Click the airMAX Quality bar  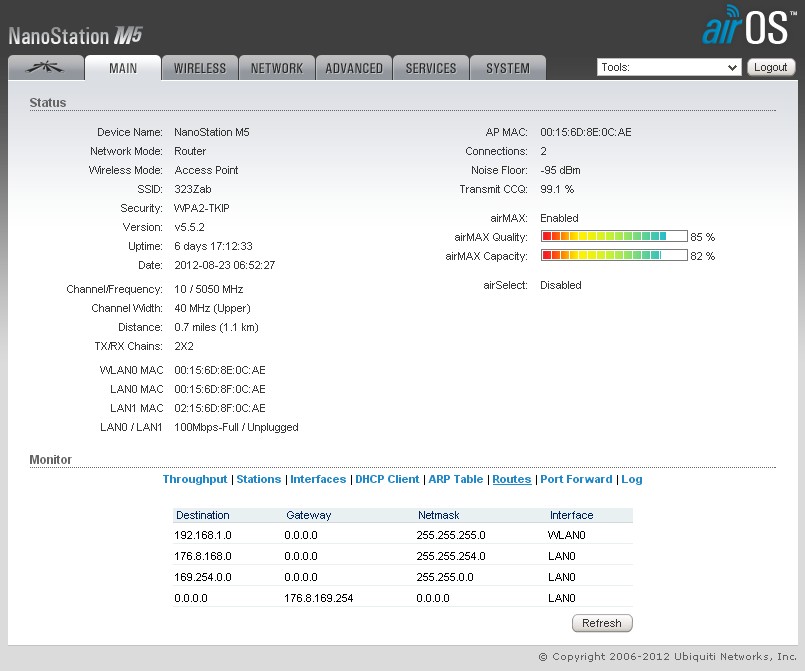click(614, 236)
